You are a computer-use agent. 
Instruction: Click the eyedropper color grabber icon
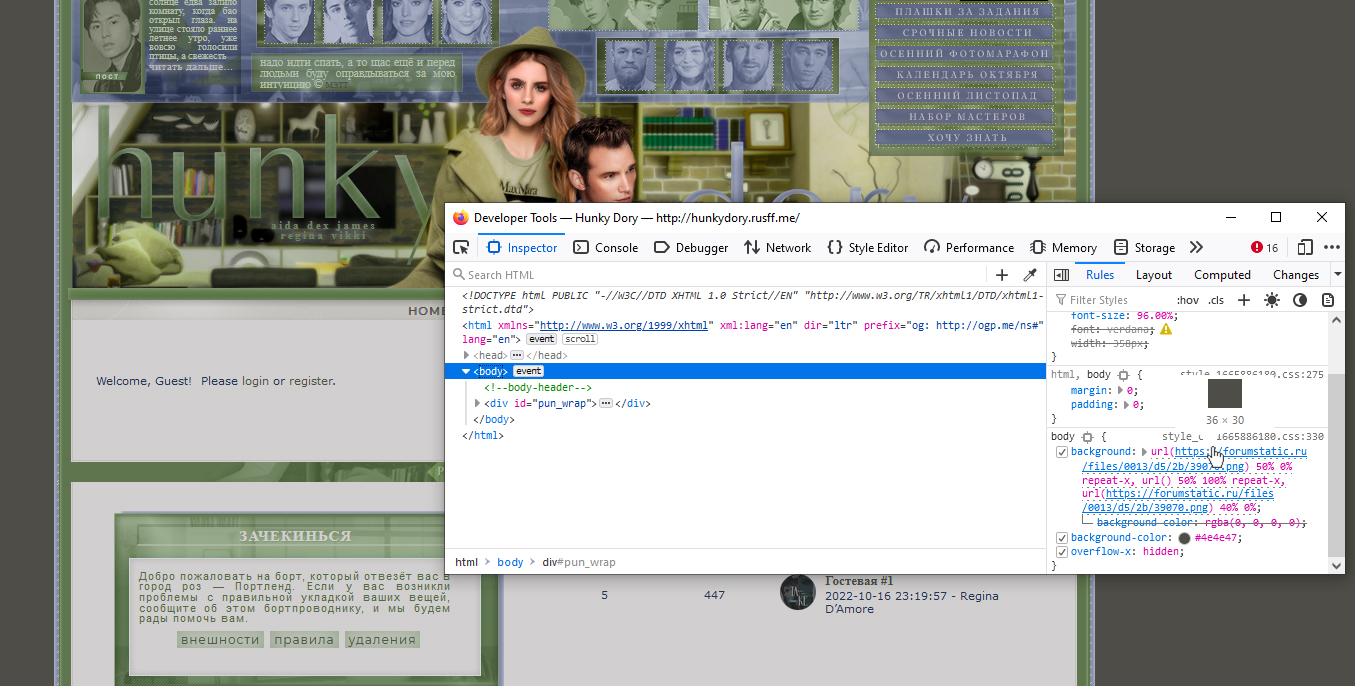(x=1029, y=275)
